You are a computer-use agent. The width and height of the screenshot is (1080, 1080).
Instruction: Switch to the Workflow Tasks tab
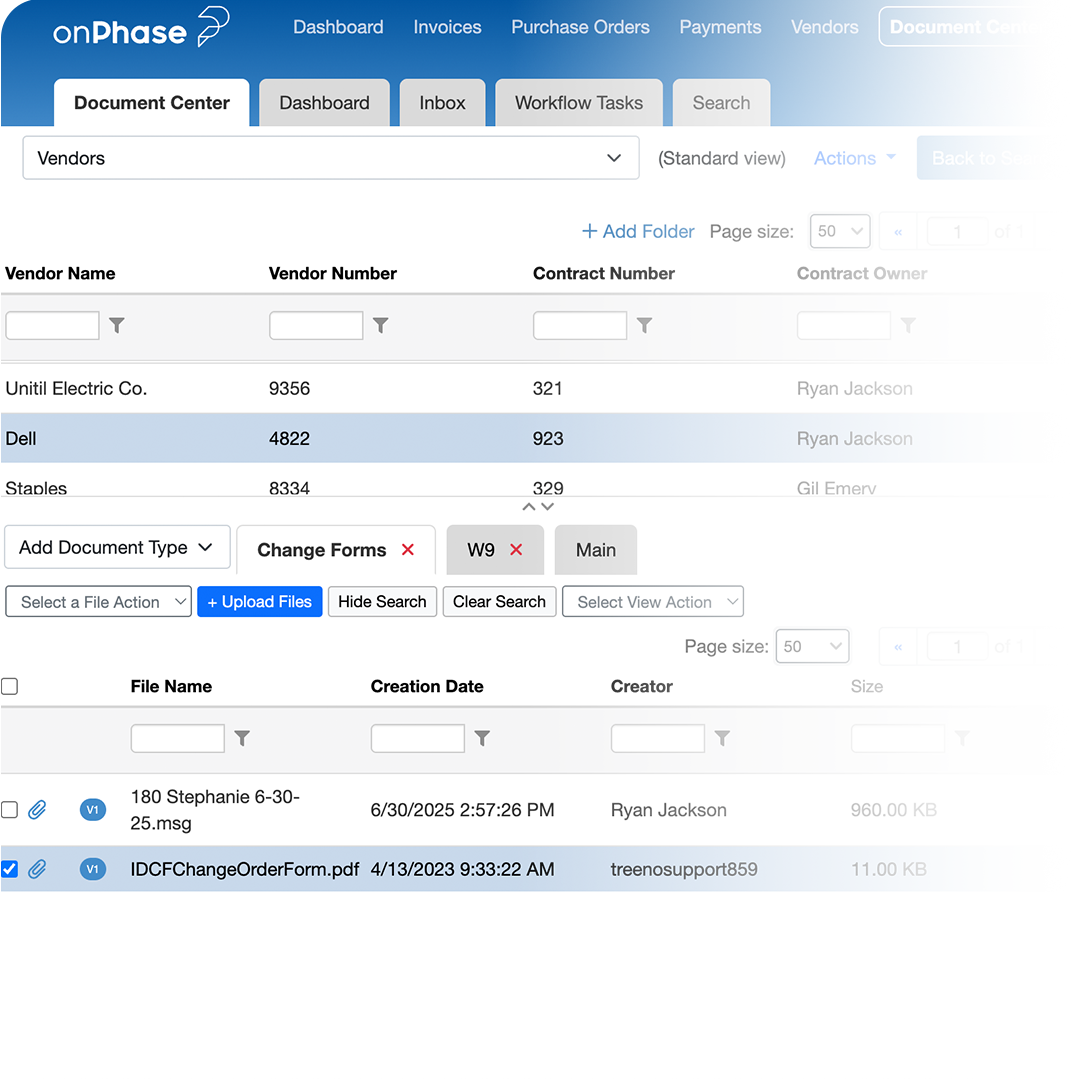(x=579, y=103)
